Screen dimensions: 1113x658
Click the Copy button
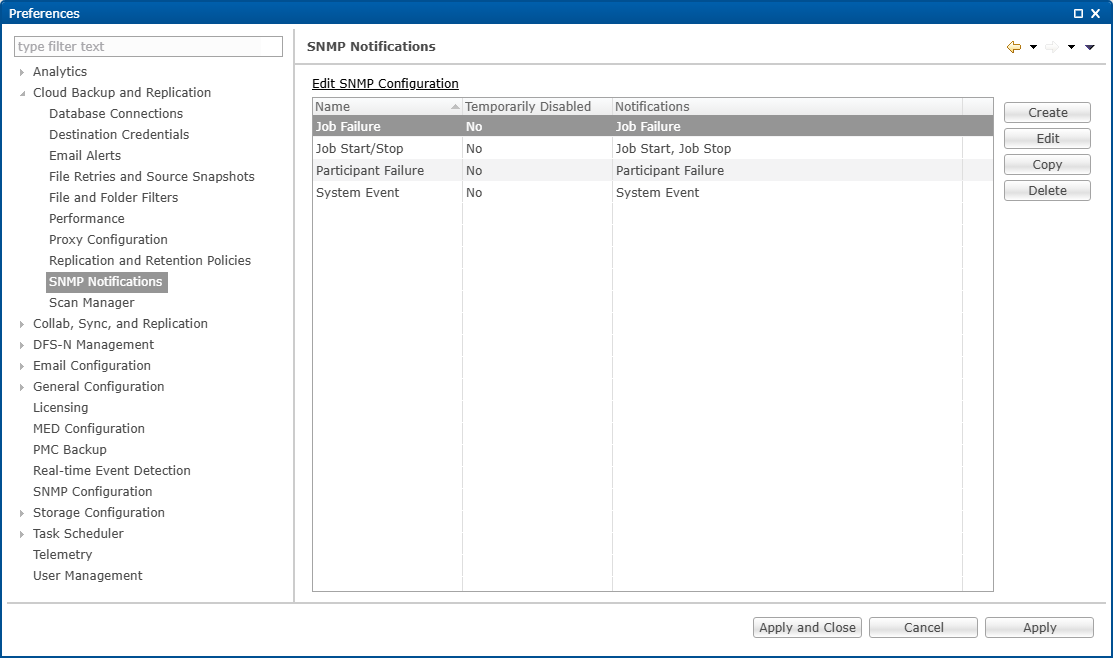(x=1047, y=165)
